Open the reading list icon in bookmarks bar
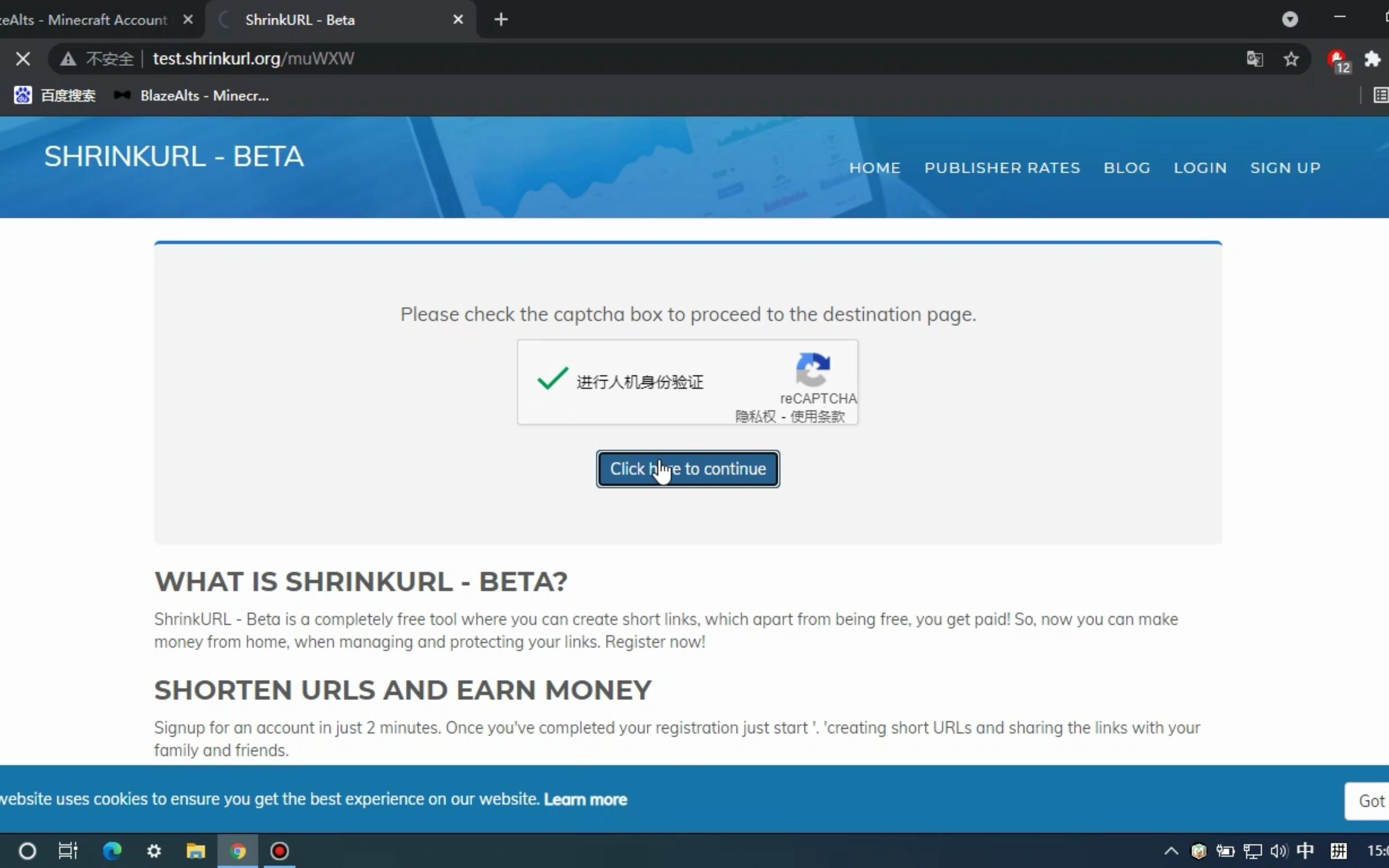This screenshot has width=1389, height=868. [x=1381, y=95]
